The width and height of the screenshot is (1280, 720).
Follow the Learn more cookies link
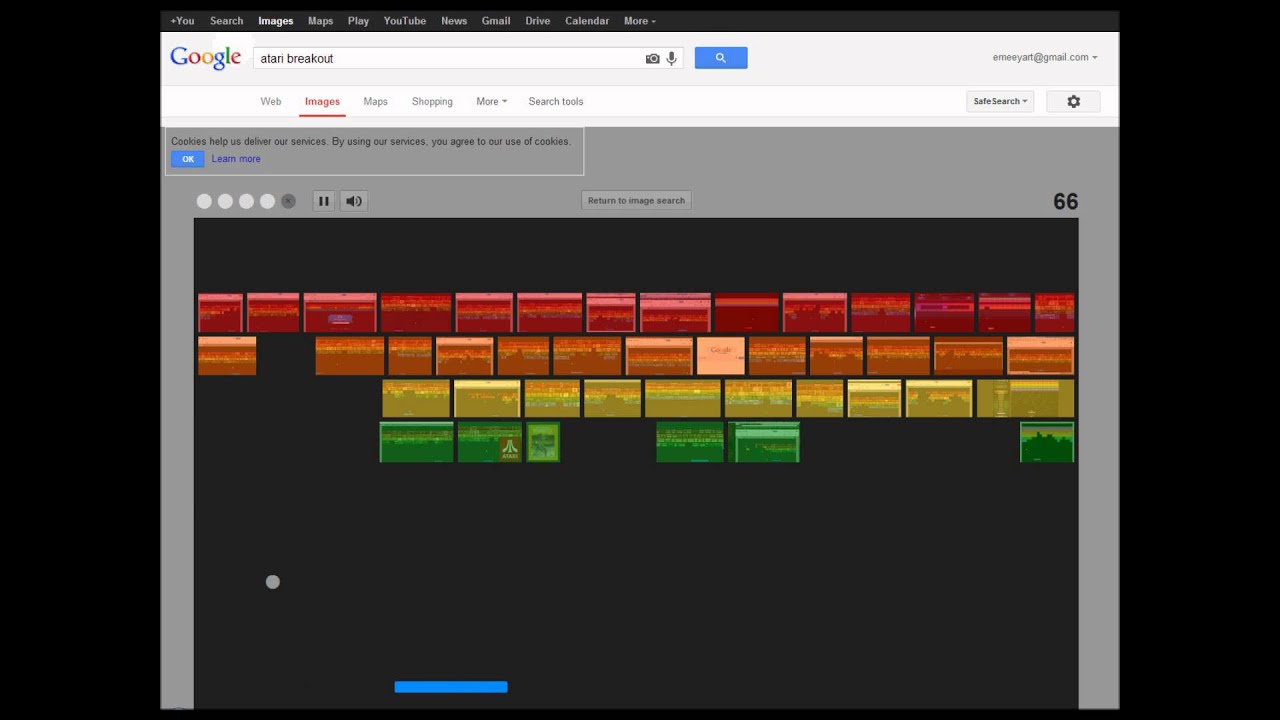(x=236, y=159)
